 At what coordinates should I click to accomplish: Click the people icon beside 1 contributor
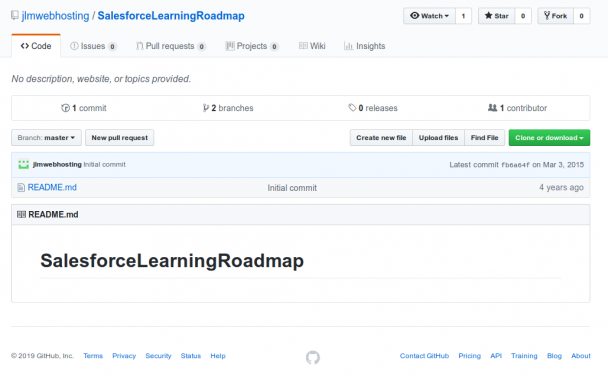pyautogui.click(x=492, y=108)
